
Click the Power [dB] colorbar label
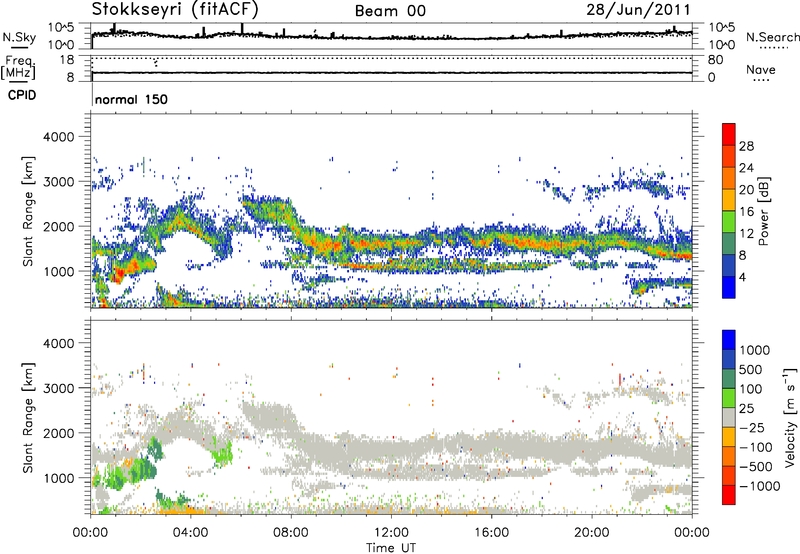pyautogui.click(x=764, y=211)
